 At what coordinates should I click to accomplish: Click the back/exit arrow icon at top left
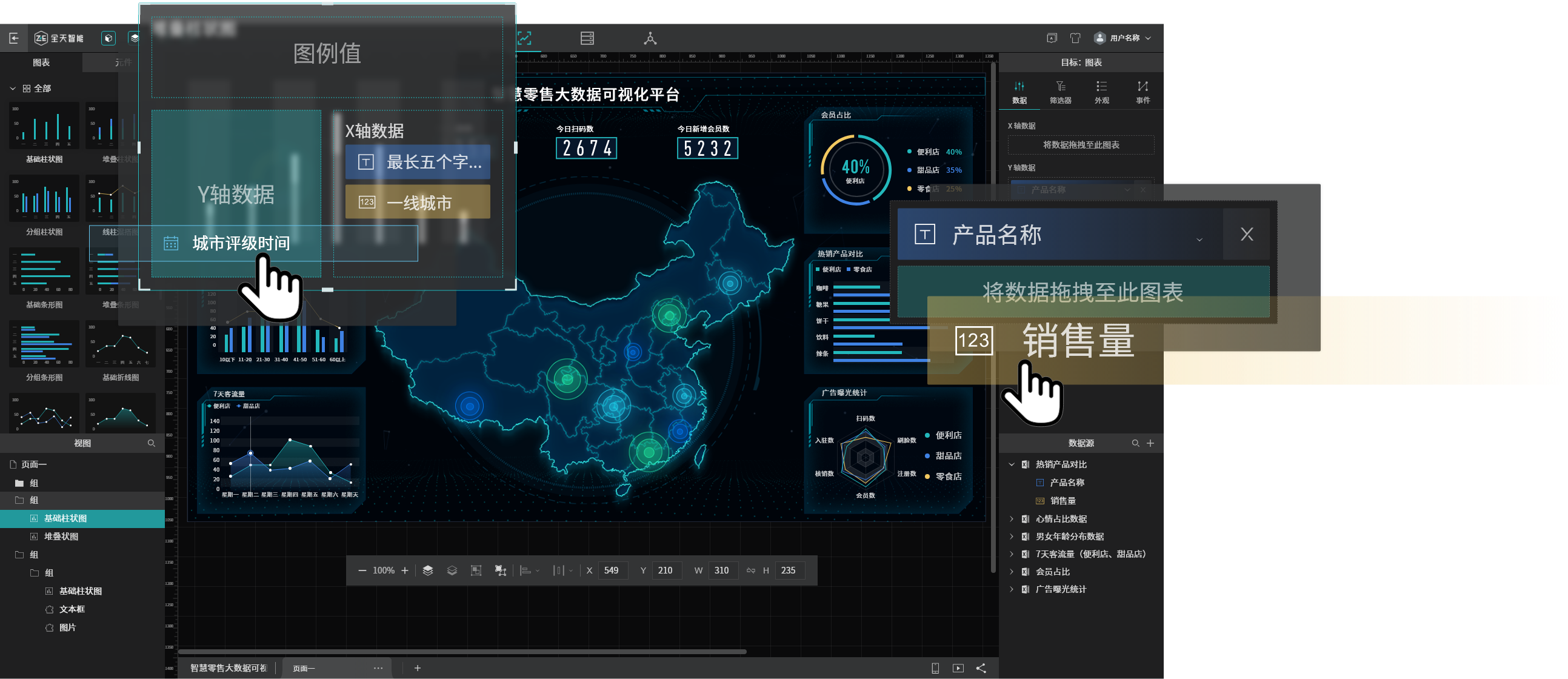(14, 38)
